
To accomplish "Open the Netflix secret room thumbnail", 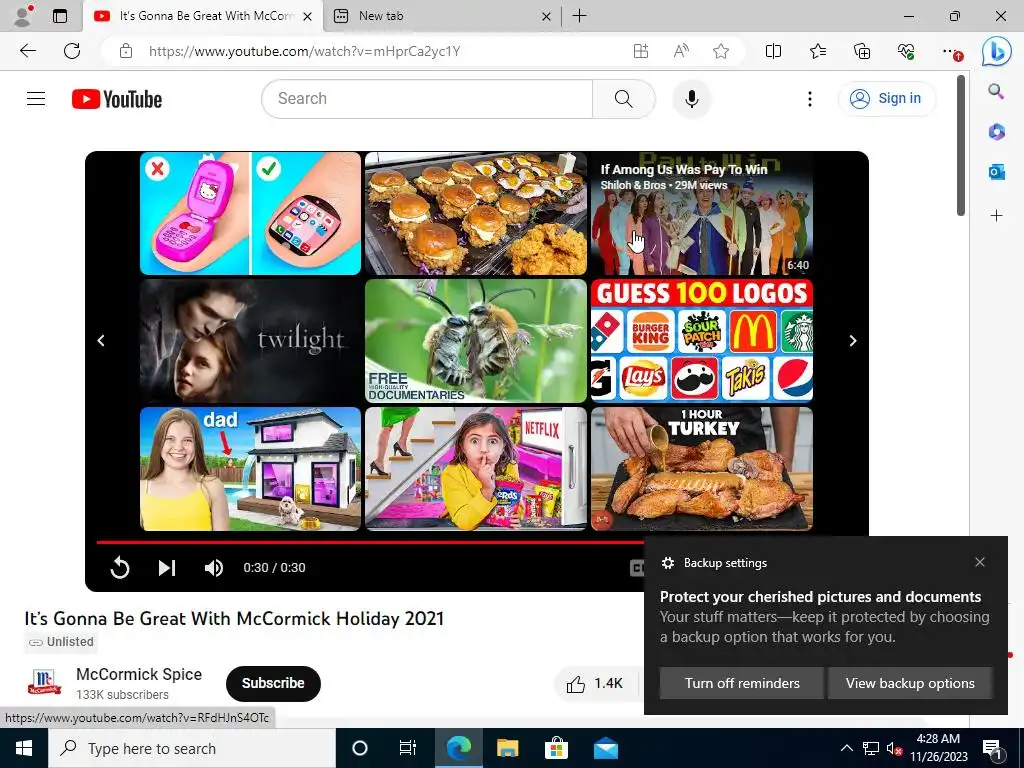I will tap(475, 468).
